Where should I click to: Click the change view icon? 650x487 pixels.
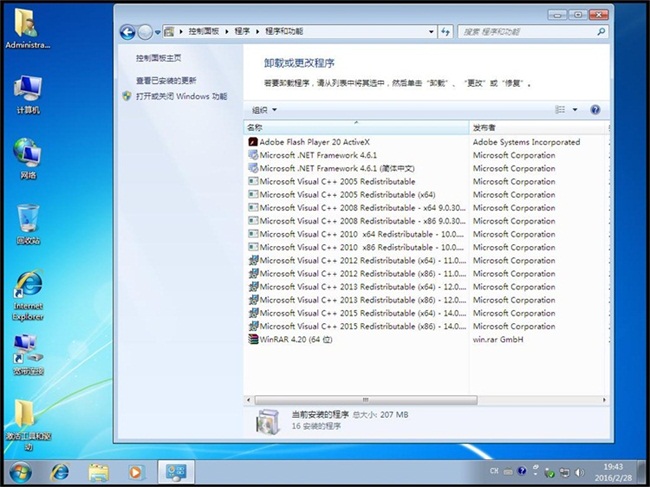[x=560, y=110]
